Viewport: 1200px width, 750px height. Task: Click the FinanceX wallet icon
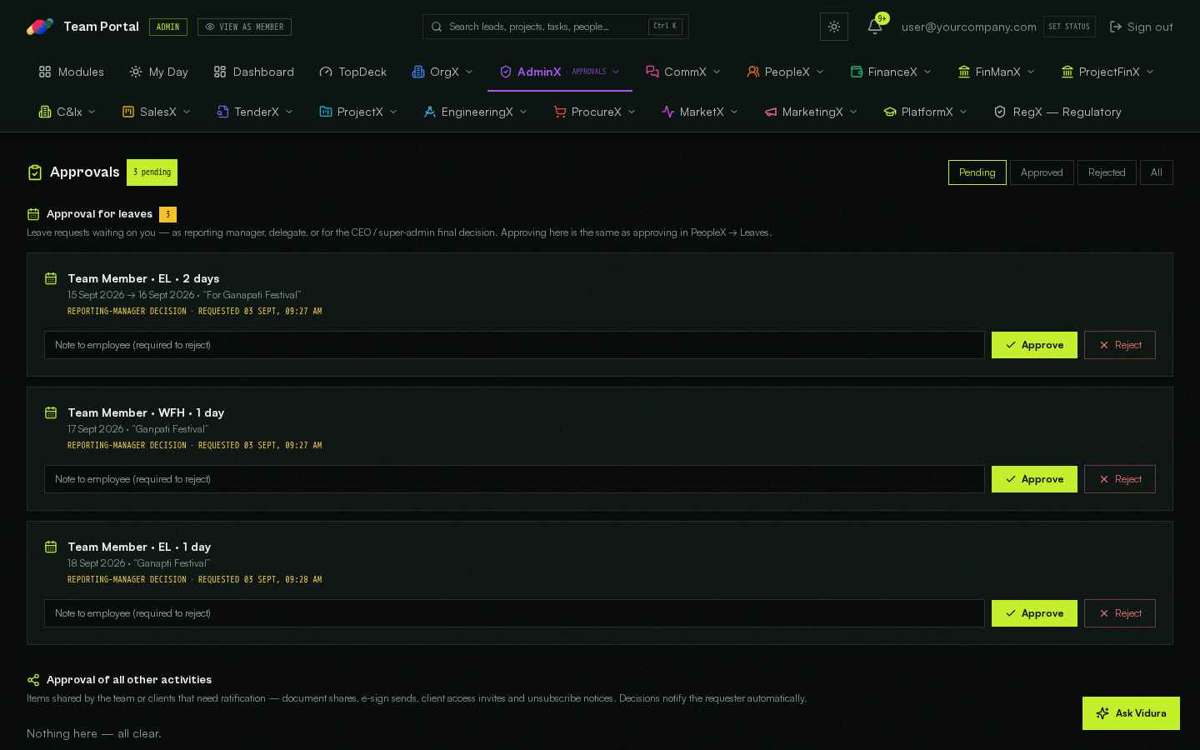coord(856,72)
